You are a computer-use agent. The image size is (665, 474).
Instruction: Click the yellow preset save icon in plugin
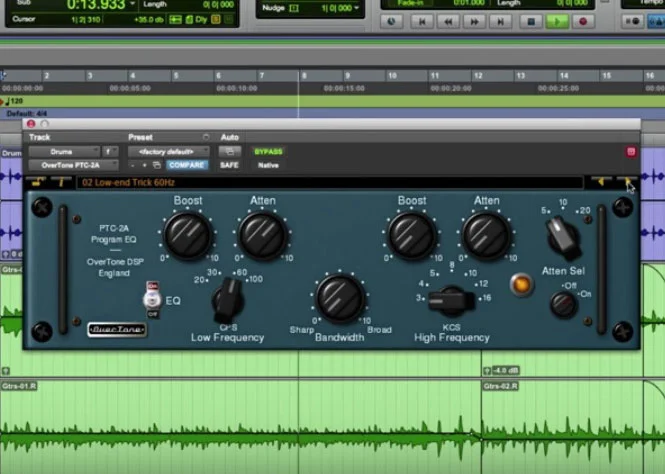coord(37,182)
